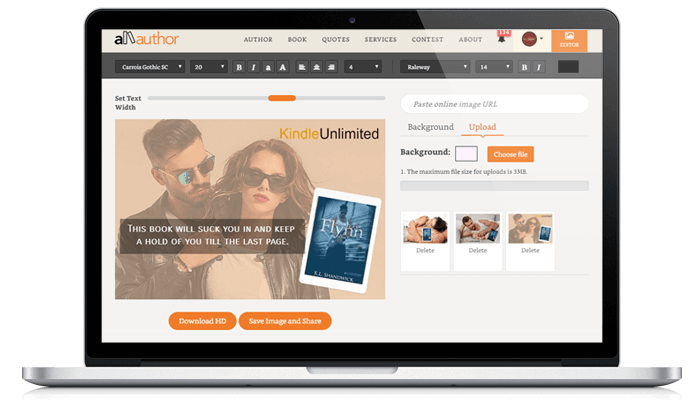Toggle italic beside the size 14 dropdown
The width and height of the screenshot is (700, 402).
click(538, 67)
